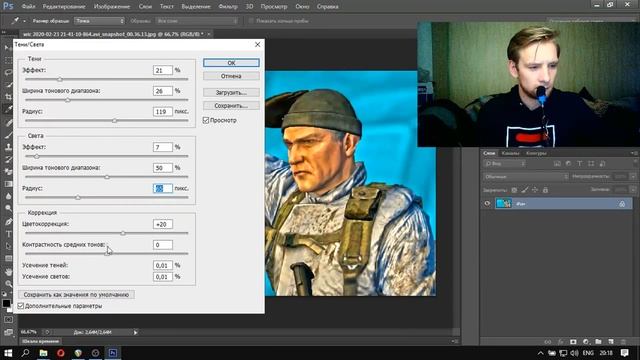Select the Pen tool
The width and height of the screenshot is (640, 360).
pyautogui.click(x=8, y=222)
